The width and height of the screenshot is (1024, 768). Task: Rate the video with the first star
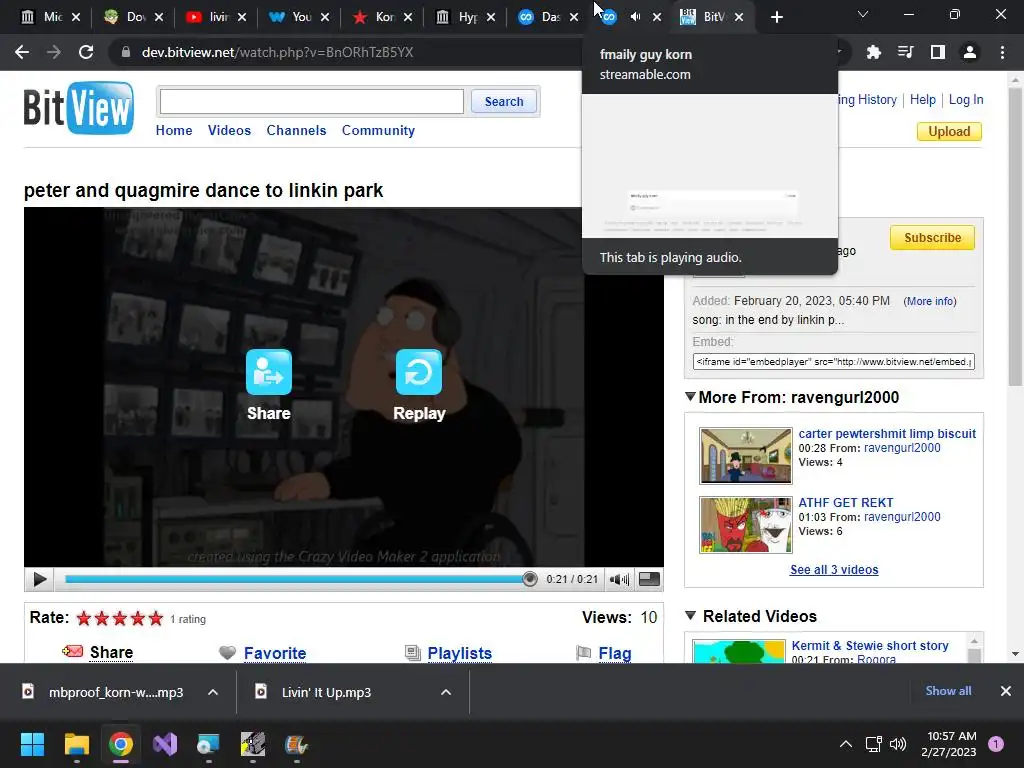coord(84,618)
